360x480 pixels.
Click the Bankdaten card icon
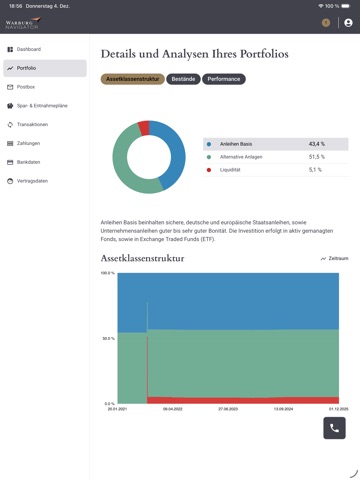tap(10, 162)
